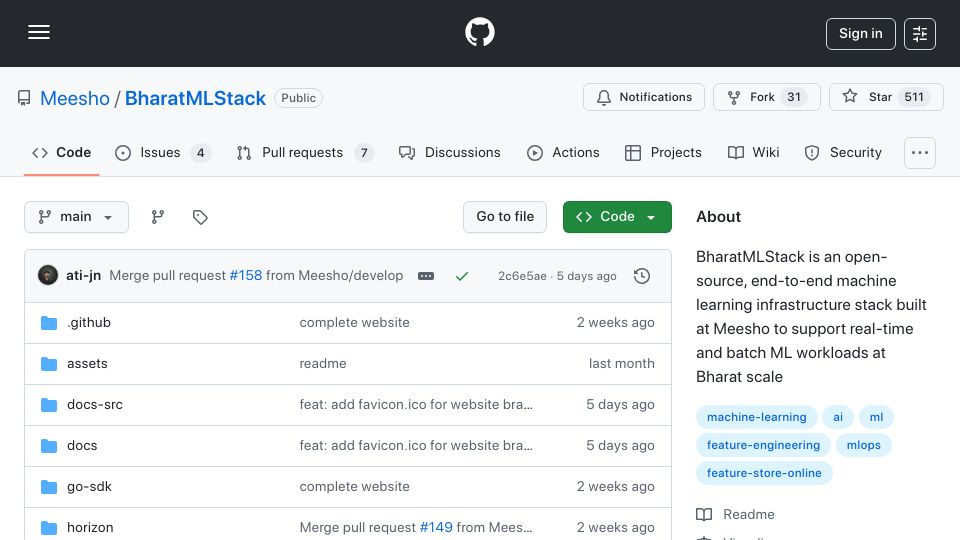This screenshot has height=540, width=960.
Task: Go to GitHub homepage via Octocat logo
Action: (x=479, y=32)
